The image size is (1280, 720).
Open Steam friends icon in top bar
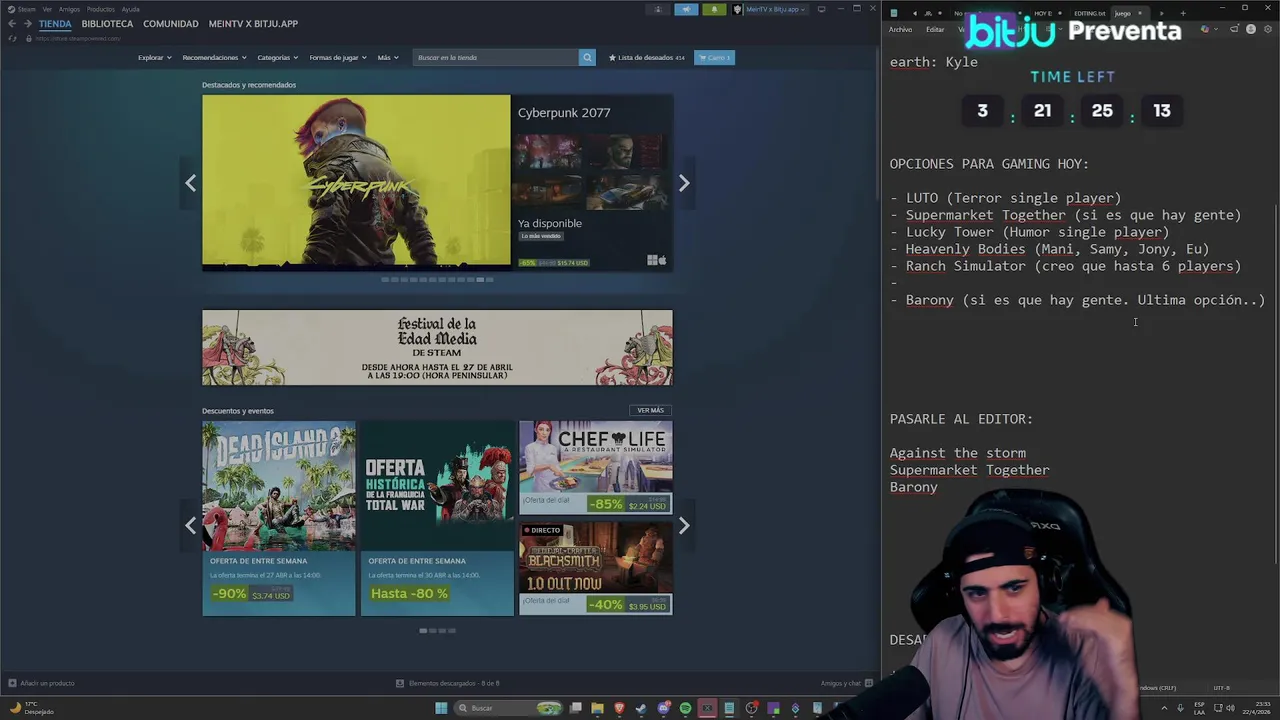pyautogui.click(x=658, y=9)
